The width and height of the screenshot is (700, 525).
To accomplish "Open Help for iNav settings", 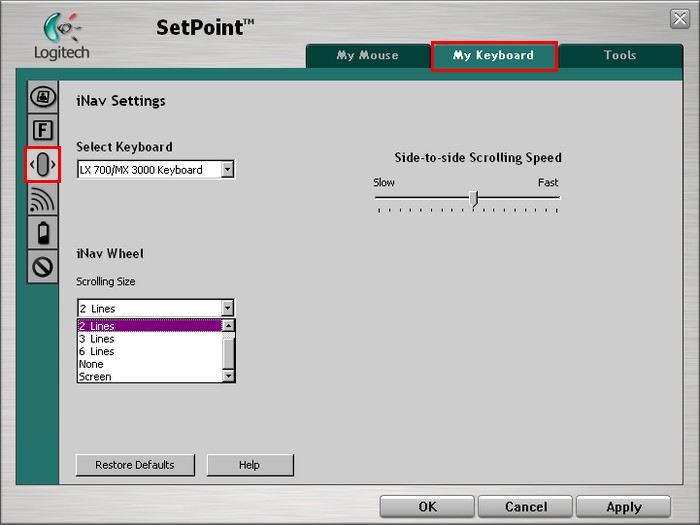I will pyautogui.click(x=250, y=465).
